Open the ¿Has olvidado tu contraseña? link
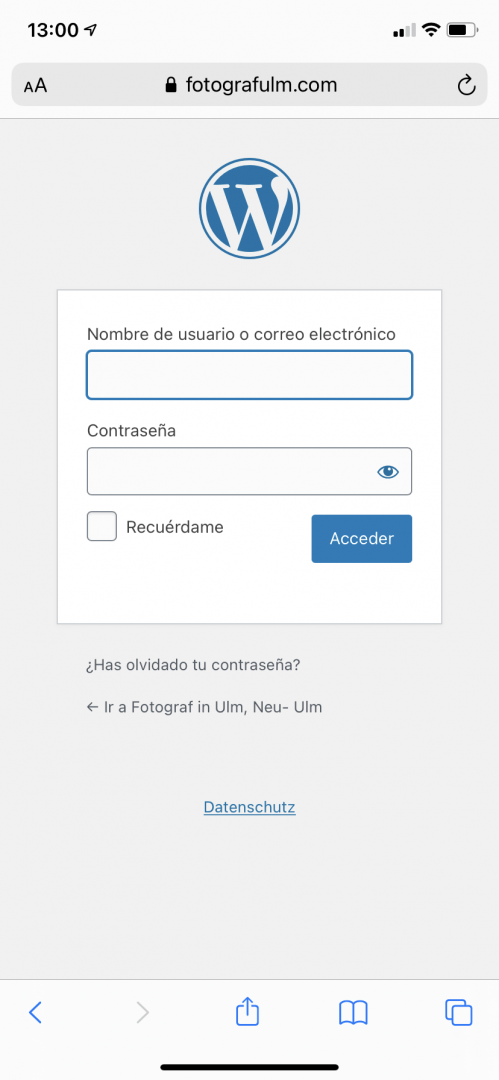Screen dimensions: 499x1080 click(193, 665)
